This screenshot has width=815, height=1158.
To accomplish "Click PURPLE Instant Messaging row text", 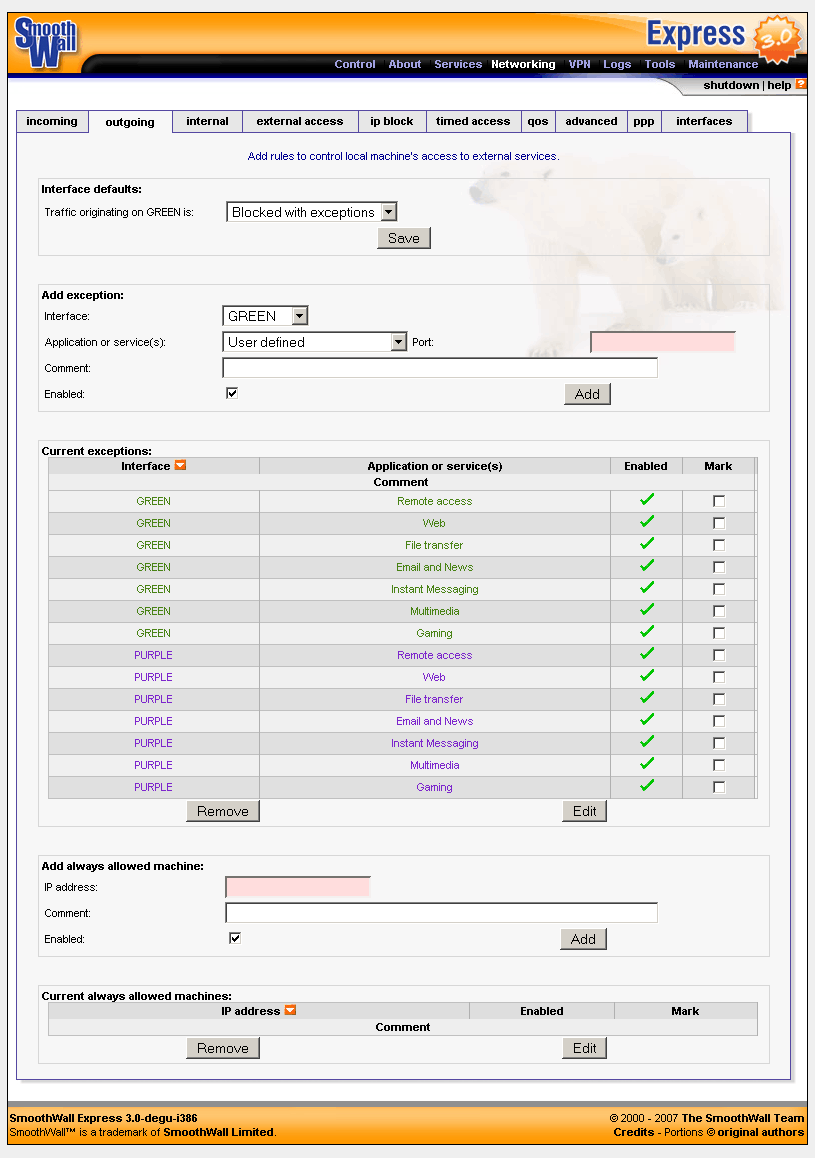I will 435,743.
